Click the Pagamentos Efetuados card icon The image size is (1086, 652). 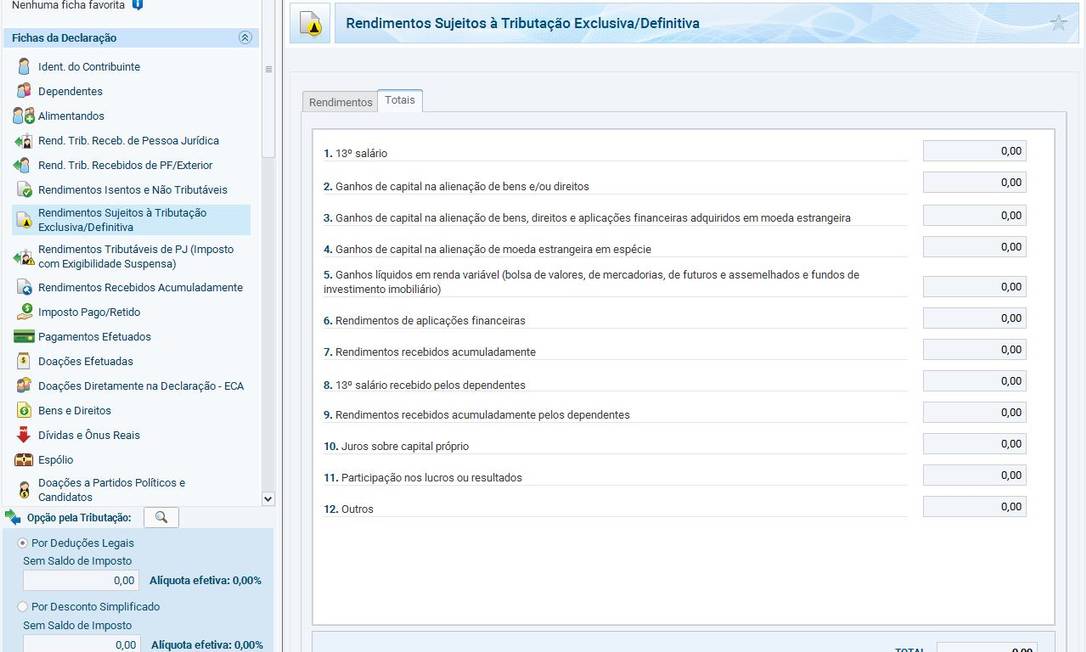click(24, 337)
